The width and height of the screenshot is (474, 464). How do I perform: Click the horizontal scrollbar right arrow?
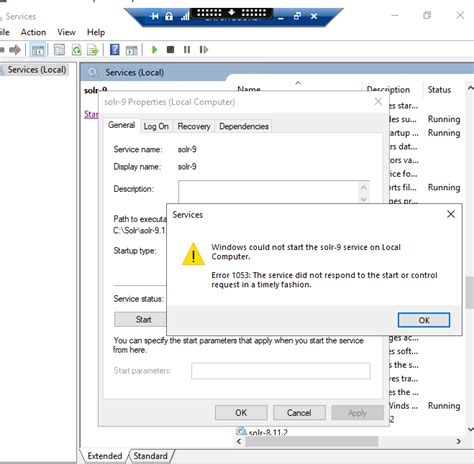coord(459,441)
